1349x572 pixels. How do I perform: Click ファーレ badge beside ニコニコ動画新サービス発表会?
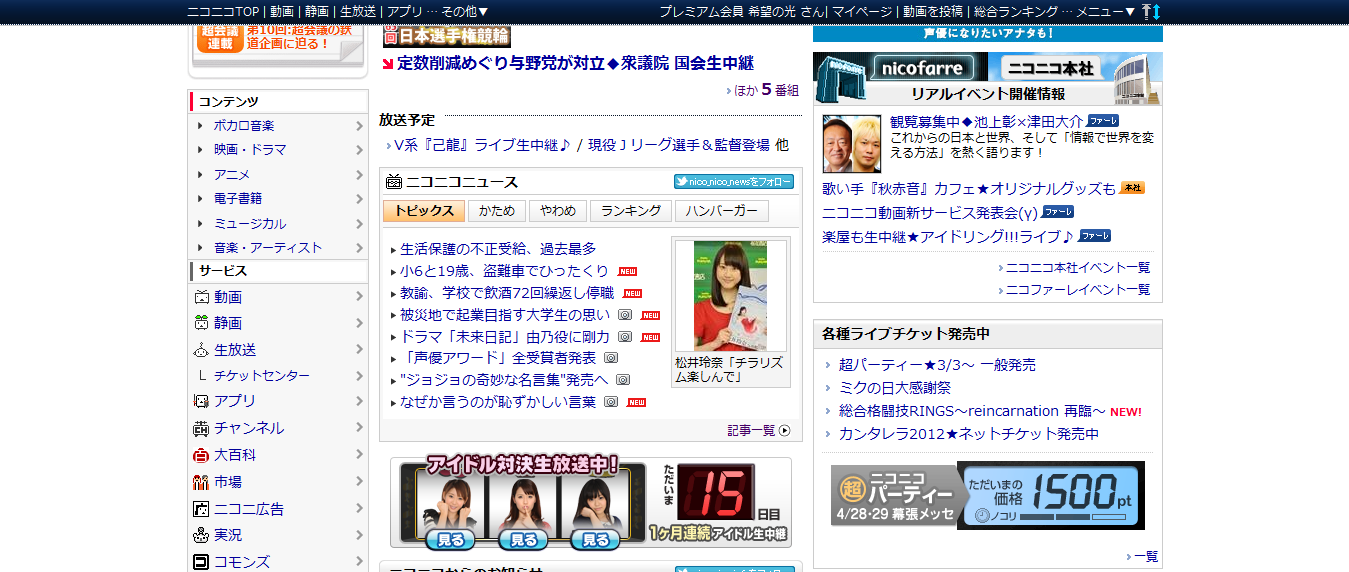click(x=1058, y=212)
